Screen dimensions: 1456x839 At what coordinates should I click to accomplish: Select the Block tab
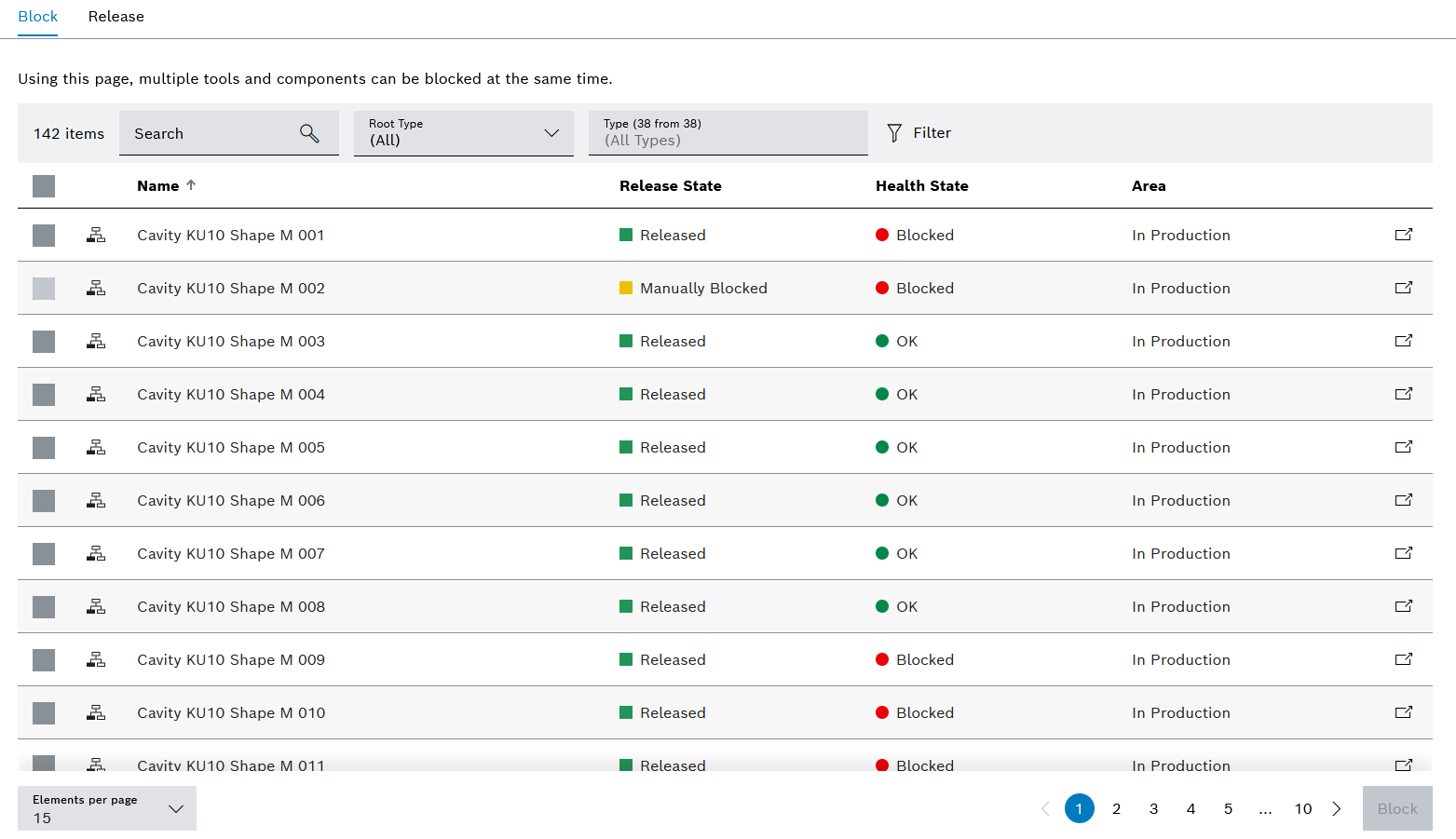tap(38, 17)
